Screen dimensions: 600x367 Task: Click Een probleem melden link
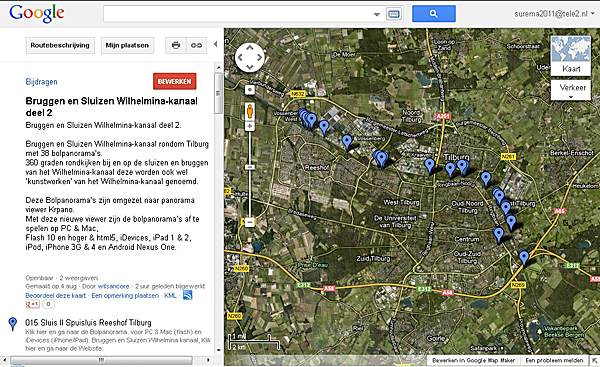554,360
